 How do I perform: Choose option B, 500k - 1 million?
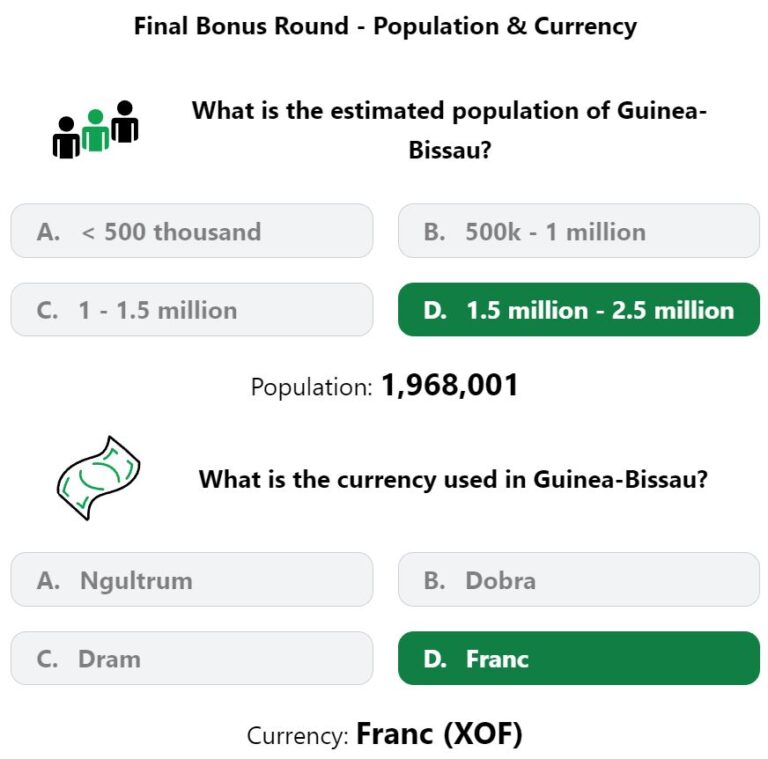(579, 231)
